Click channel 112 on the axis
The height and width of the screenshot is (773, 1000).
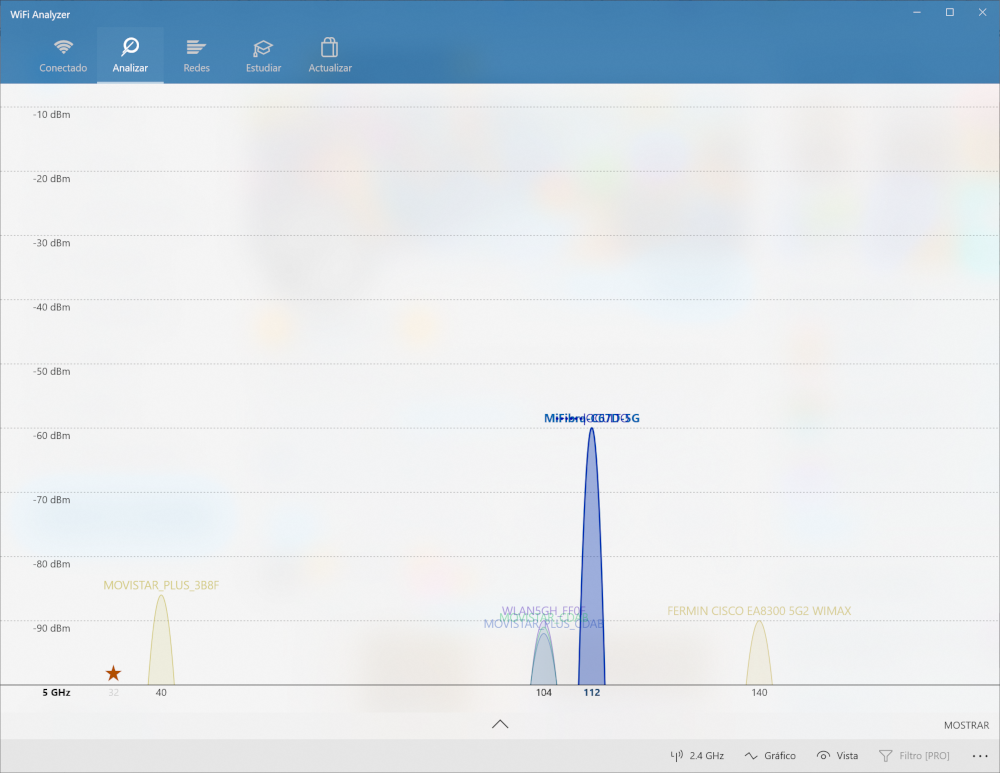[x=591, y=693]
